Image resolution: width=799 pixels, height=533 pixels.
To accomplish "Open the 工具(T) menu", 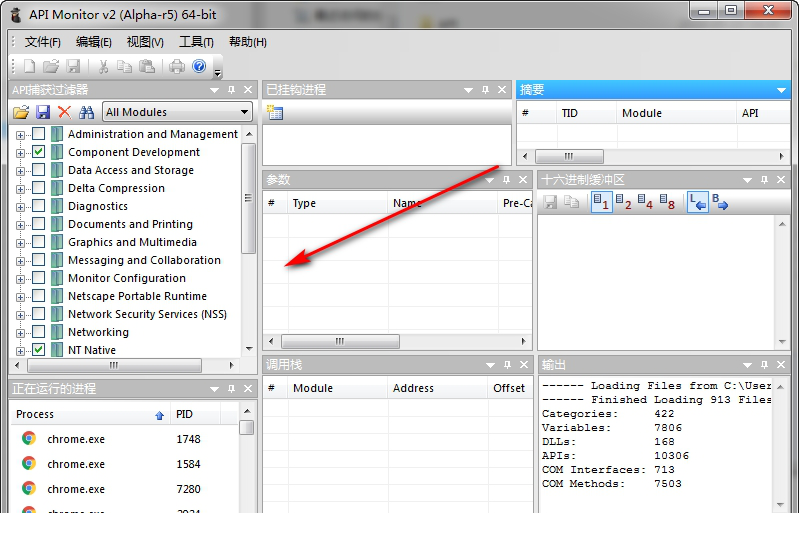I will click(196, 42).
